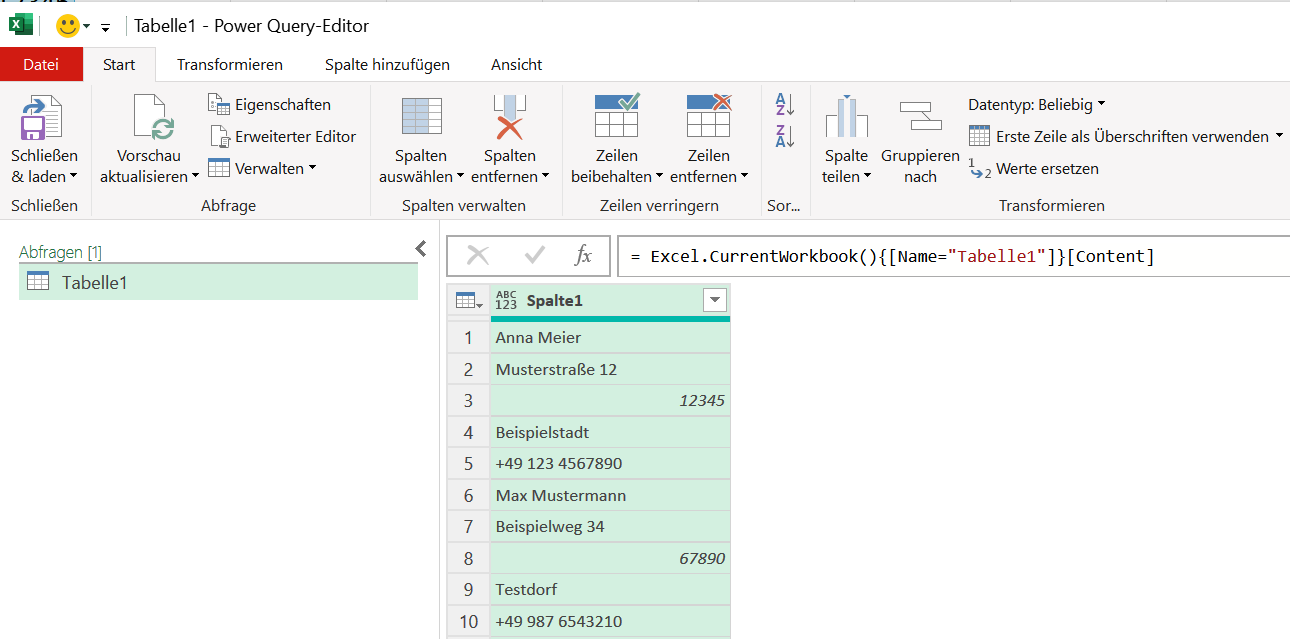Click the Schließen & laden icon
The image size is (1290, 639).
[42, 118]
